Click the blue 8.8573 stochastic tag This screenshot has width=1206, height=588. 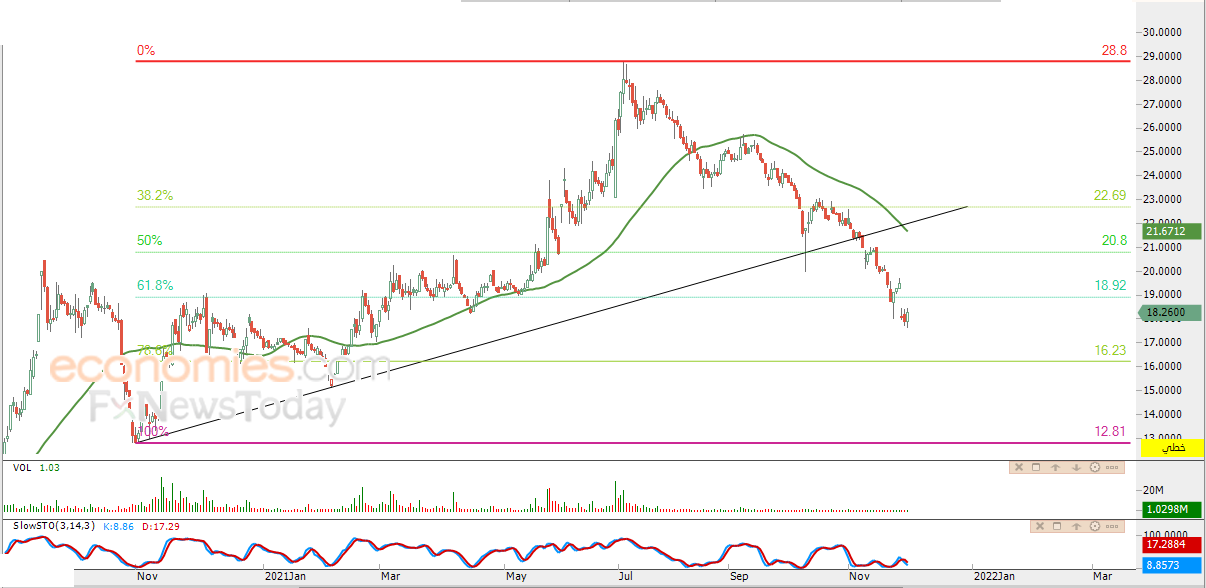tap(1173, 564)
